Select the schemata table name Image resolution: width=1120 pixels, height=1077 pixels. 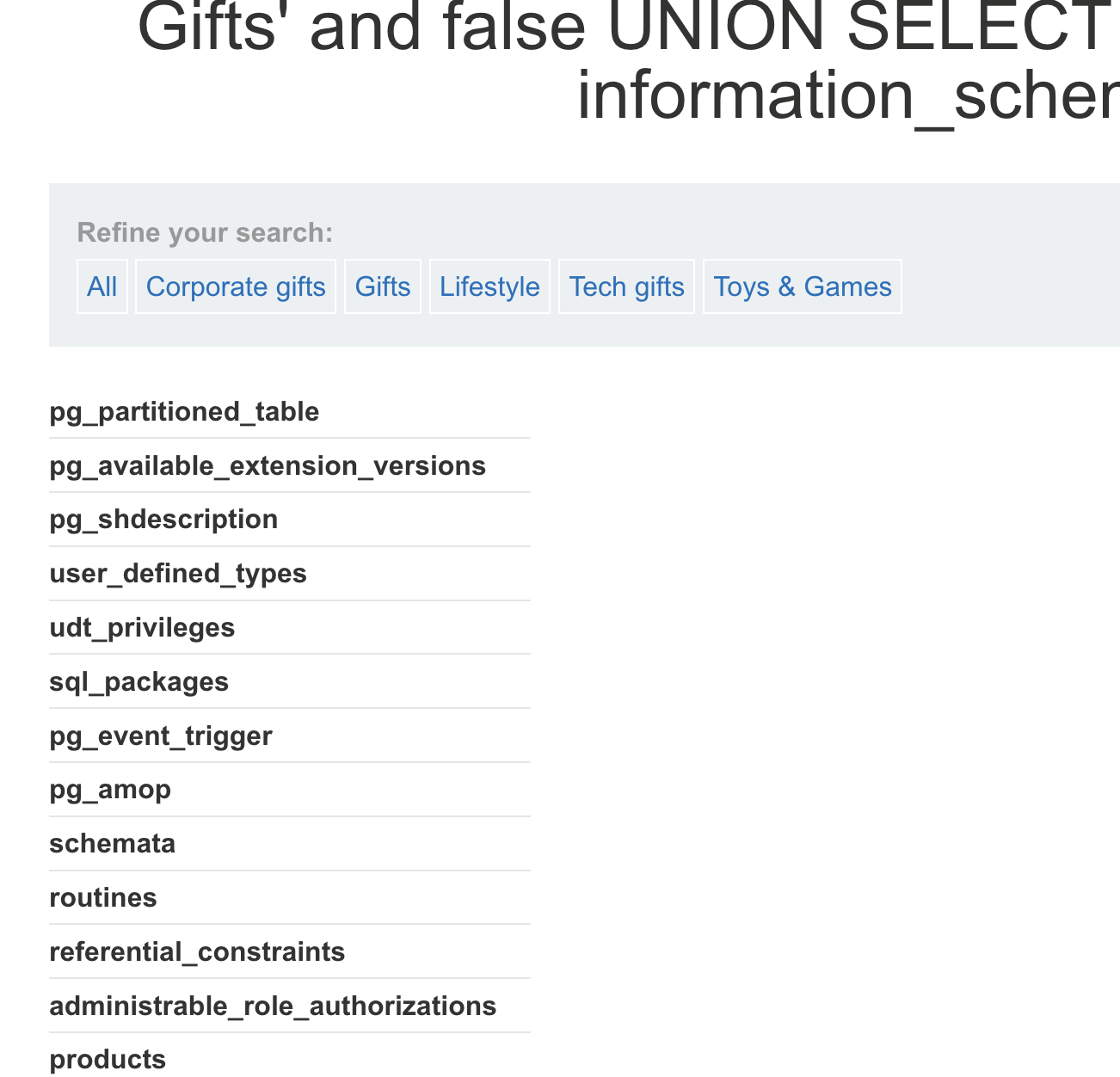pos(112,844)
